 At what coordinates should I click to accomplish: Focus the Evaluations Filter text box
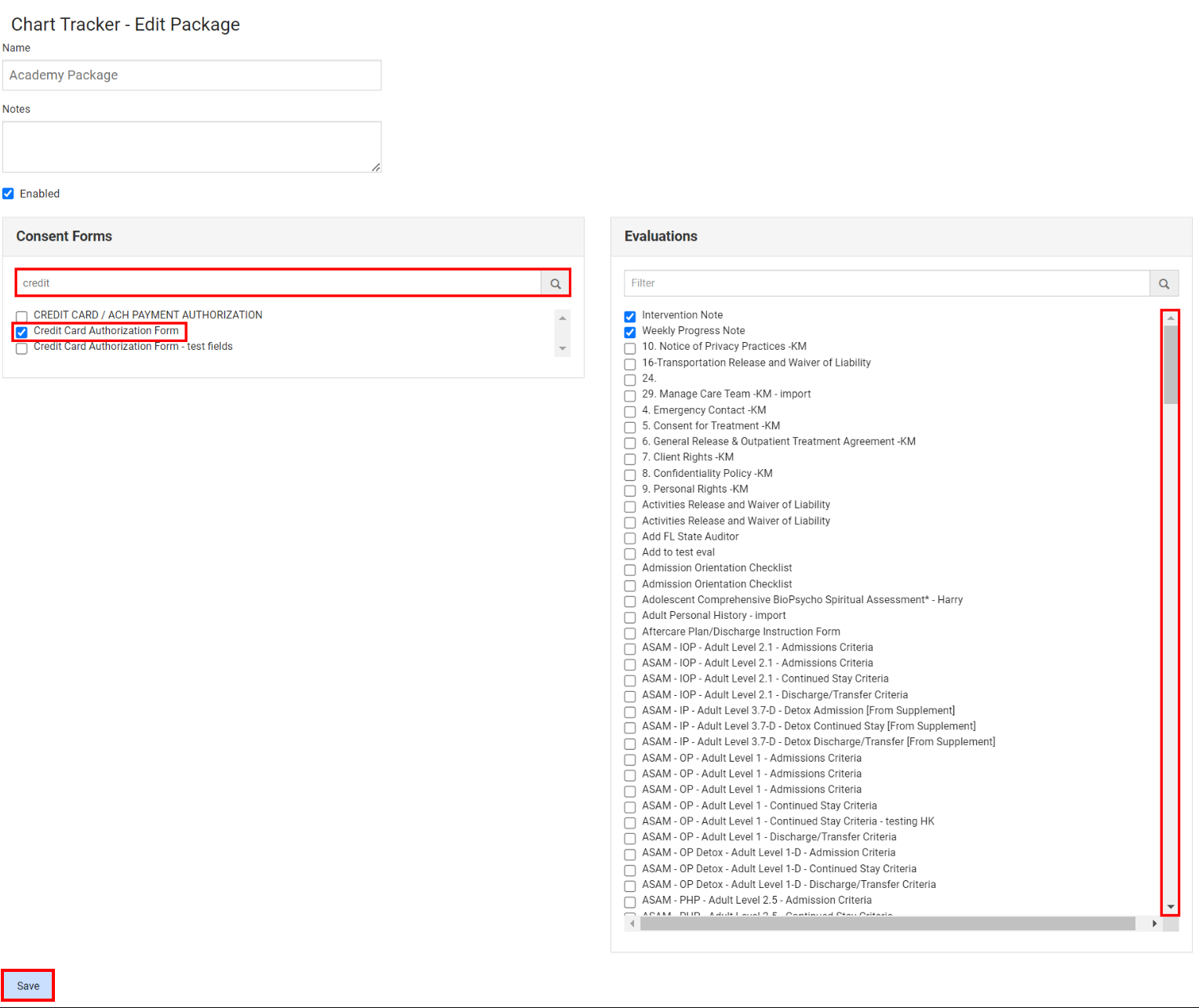tap(887, 283)
